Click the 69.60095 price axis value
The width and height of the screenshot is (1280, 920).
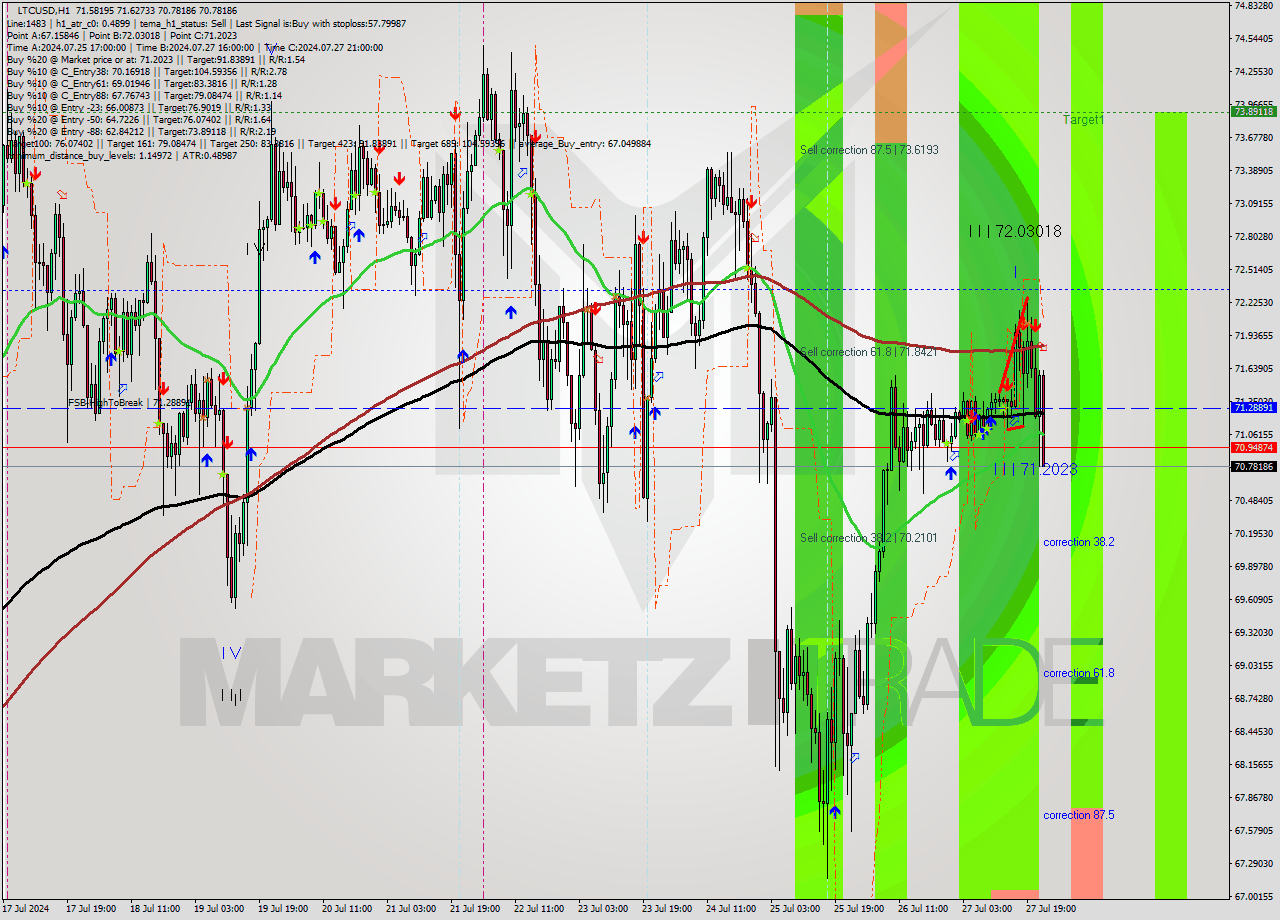pyautogui.click(x=1254, y=599)
